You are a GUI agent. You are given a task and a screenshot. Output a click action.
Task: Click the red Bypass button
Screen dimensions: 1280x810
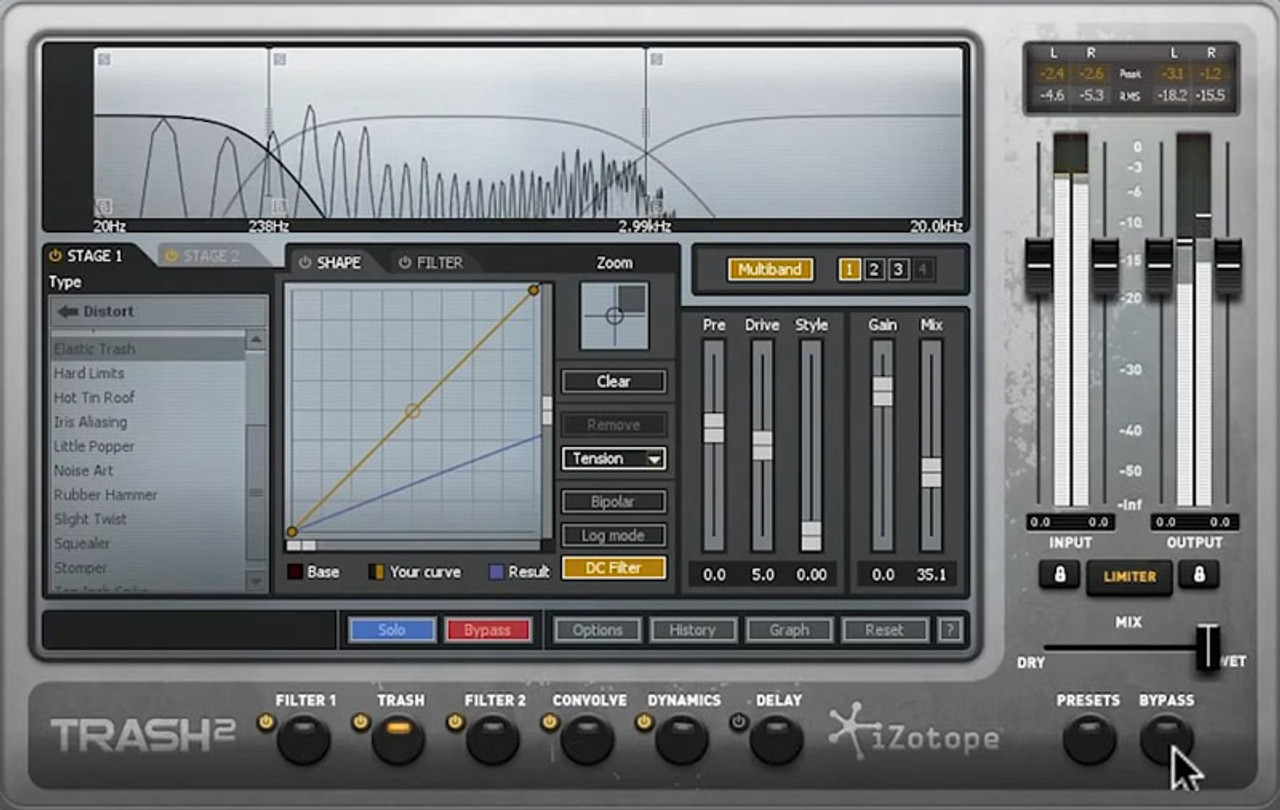(x=487, y=630)
